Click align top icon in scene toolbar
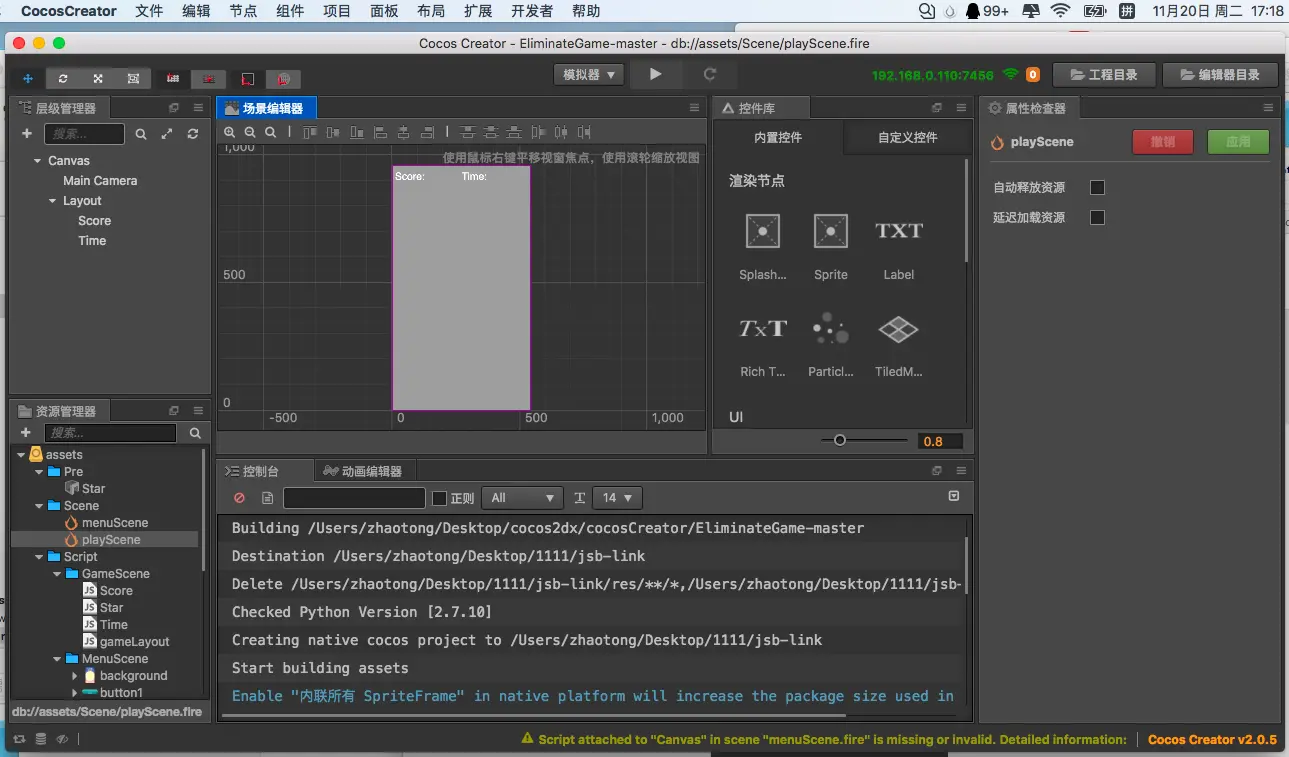1289x757 pixels. click(310, 132)
